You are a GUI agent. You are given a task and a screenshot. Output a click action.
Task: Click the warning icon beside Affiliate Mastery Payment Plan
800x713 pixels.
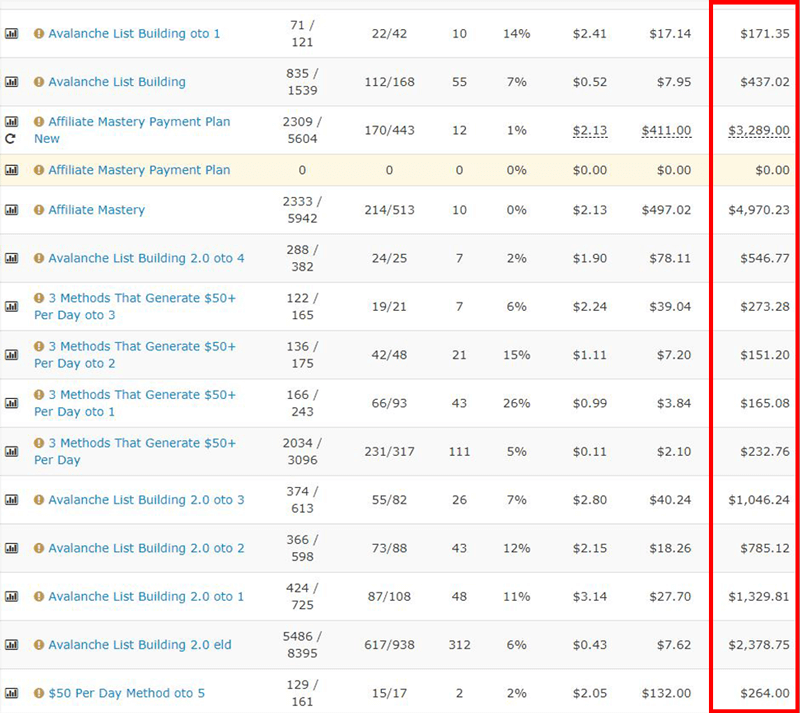coord(39,170)
